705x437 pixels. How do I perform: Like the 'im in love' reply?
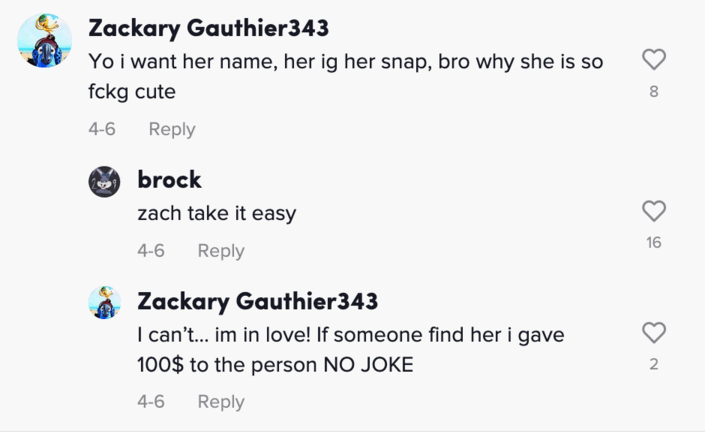click(x=653, y=333)
